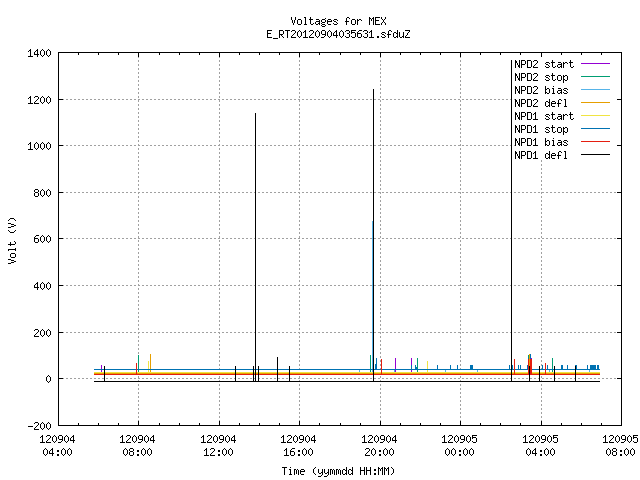Click the orange NPD2 defl legend line
The image size is (640, 480).
pyautogui.click(x=595, y=103)
